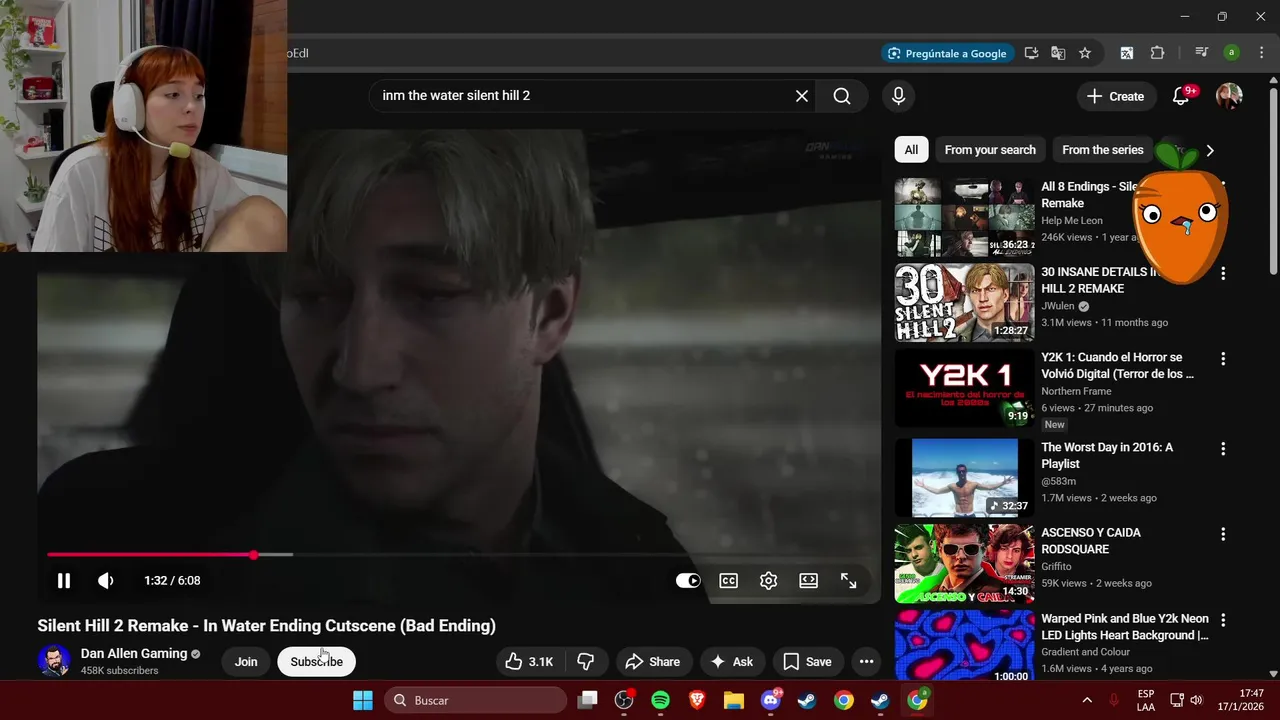Open Brave browser from the taskbar
The width and height of the screenshot is (1280, 720).
click(x=697, y=700)
